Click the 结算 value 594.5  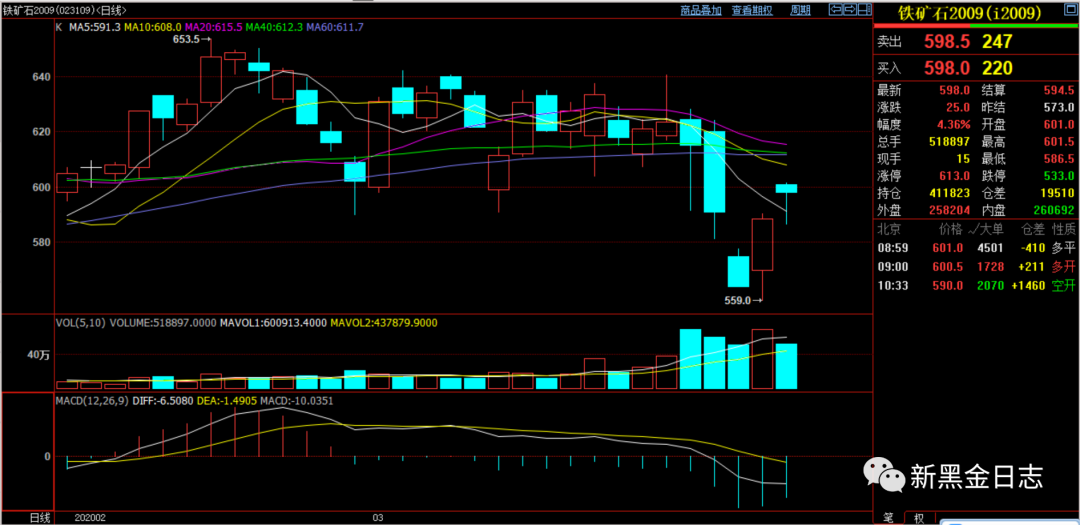point(1059,90)
